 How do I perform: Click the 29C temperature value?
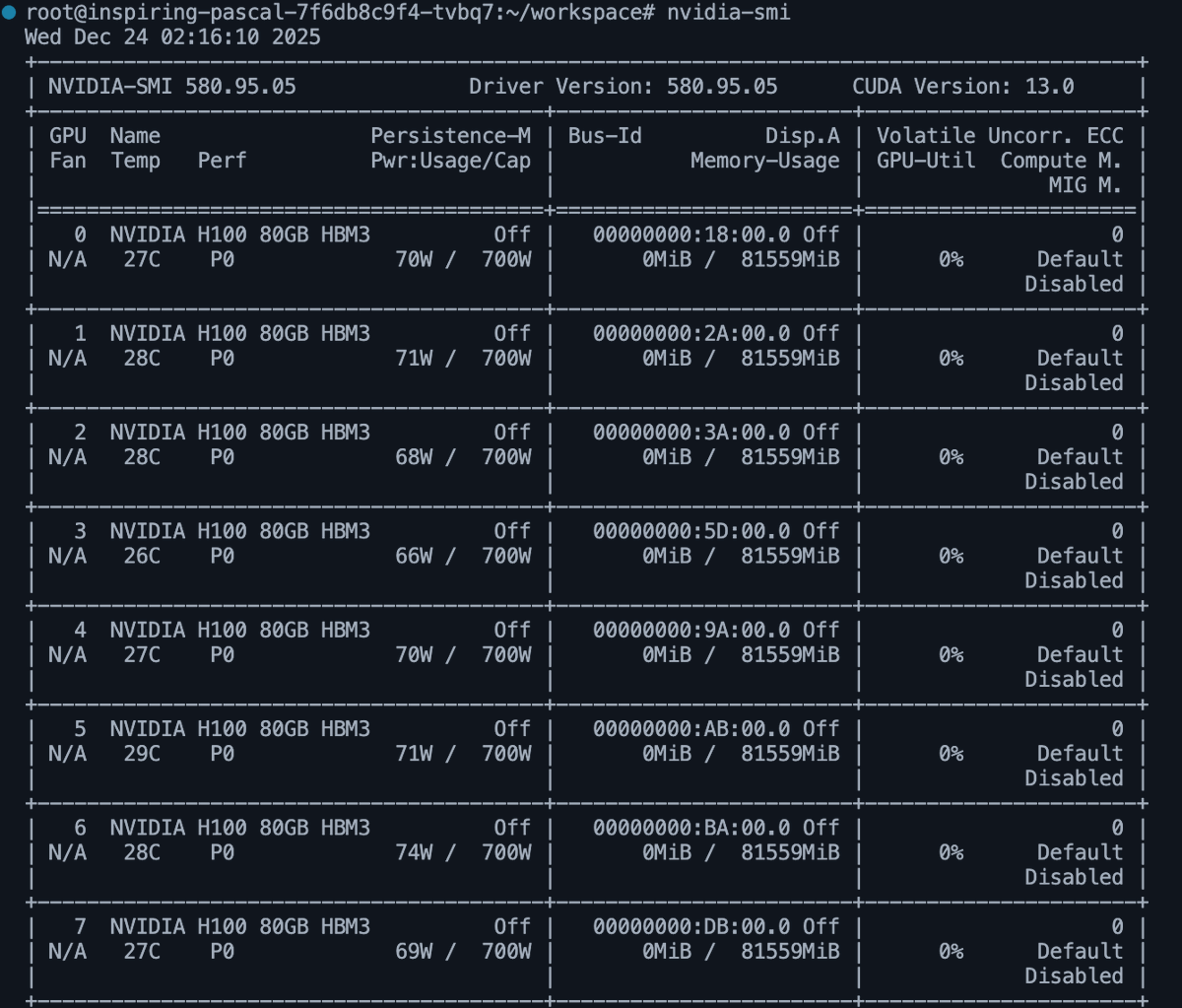(142, 753)
